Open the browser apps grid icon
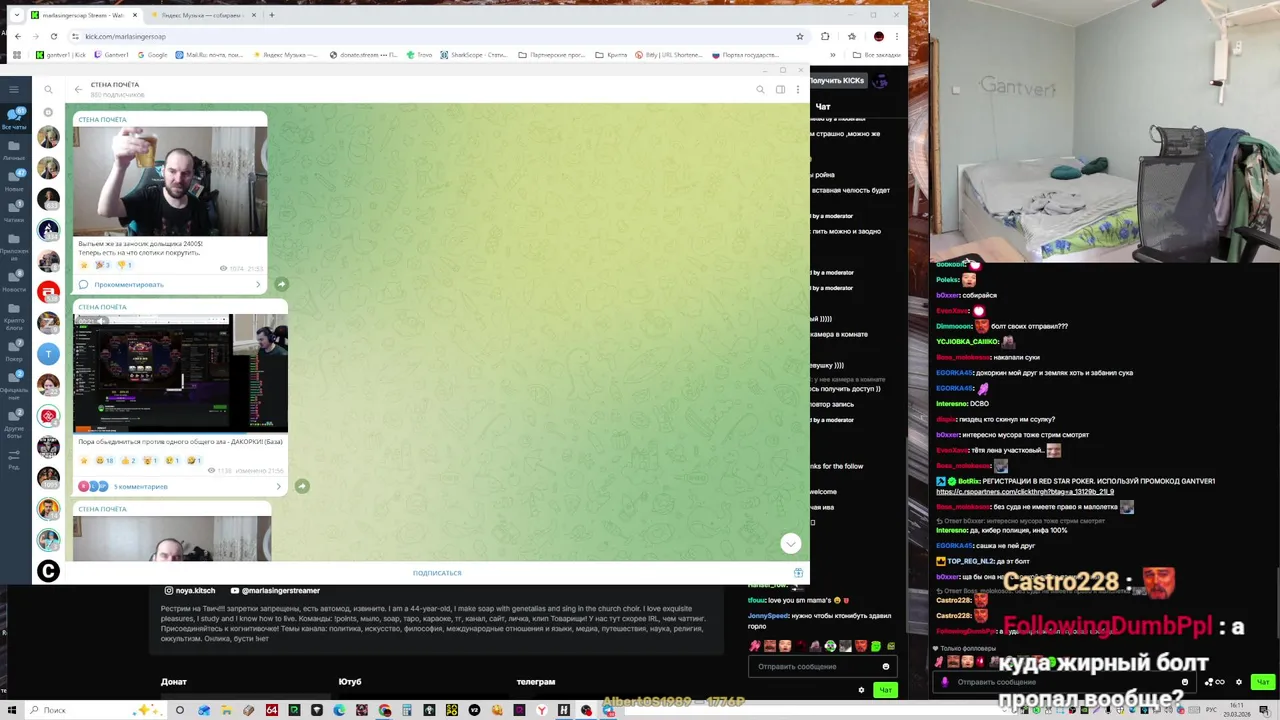Screen dimensions: 1280x720 click(x=17, y=55)
